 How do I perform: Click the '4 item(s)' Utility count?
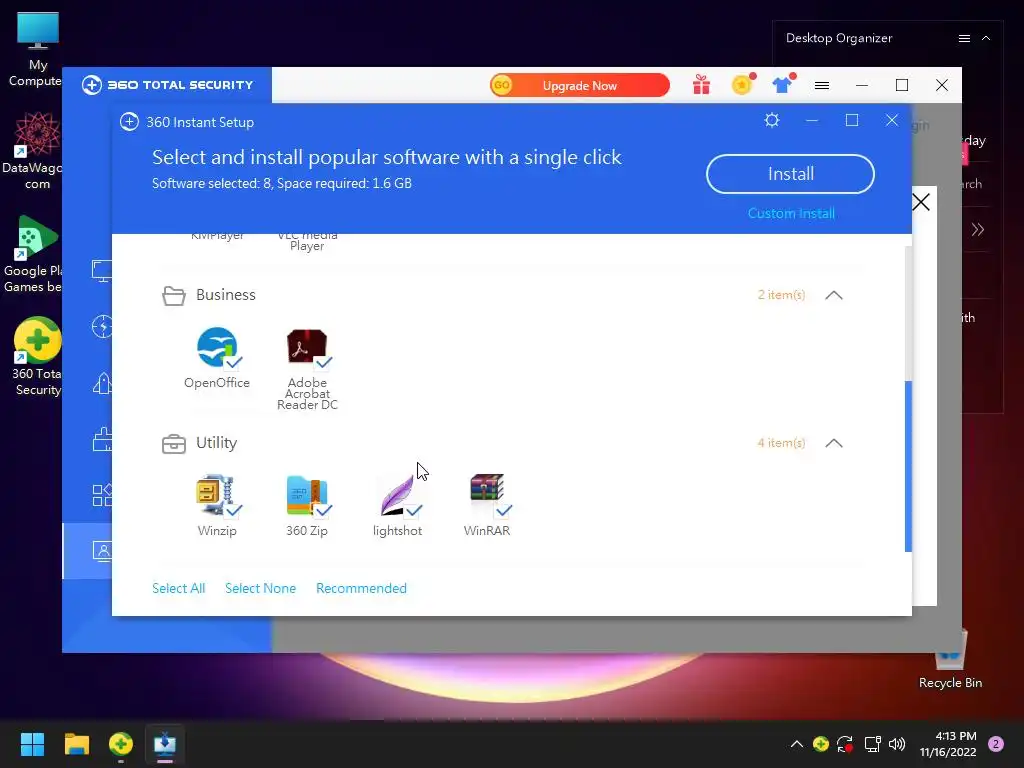click(781, 443)
